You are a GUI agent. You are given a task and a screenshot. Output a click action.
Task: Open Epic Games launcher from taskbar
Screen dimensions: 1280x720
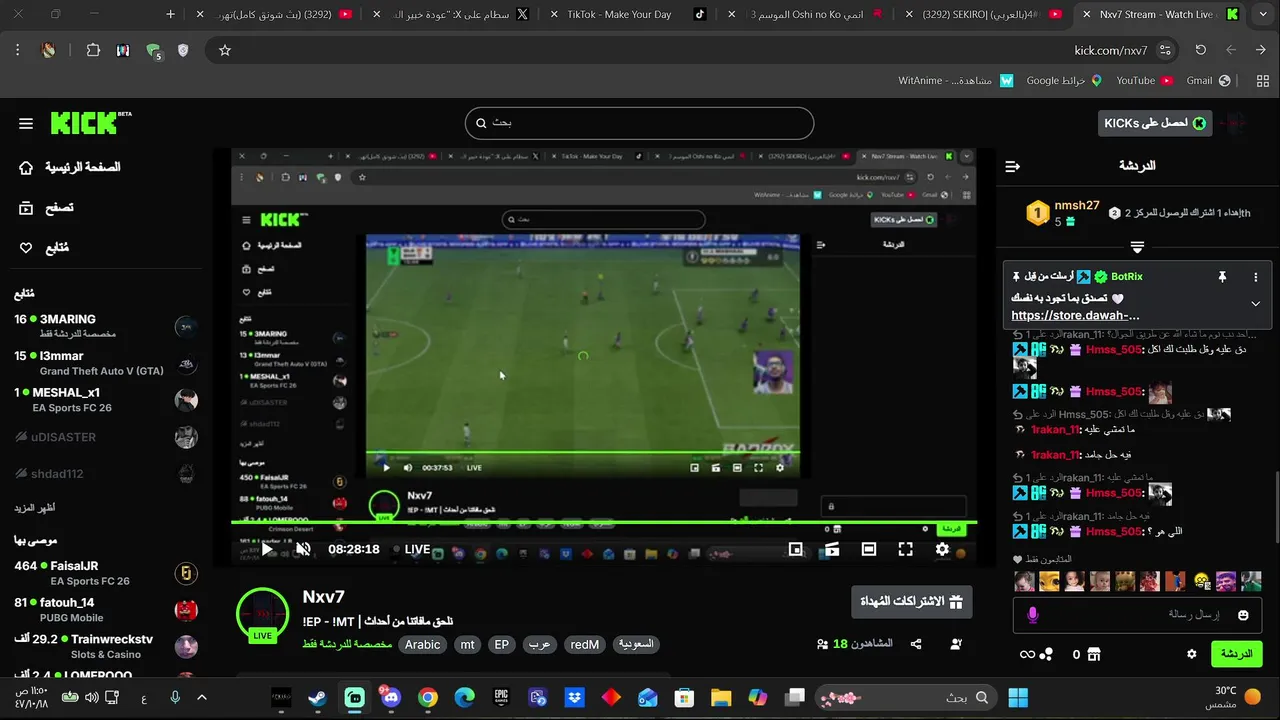tap(502, 697)
